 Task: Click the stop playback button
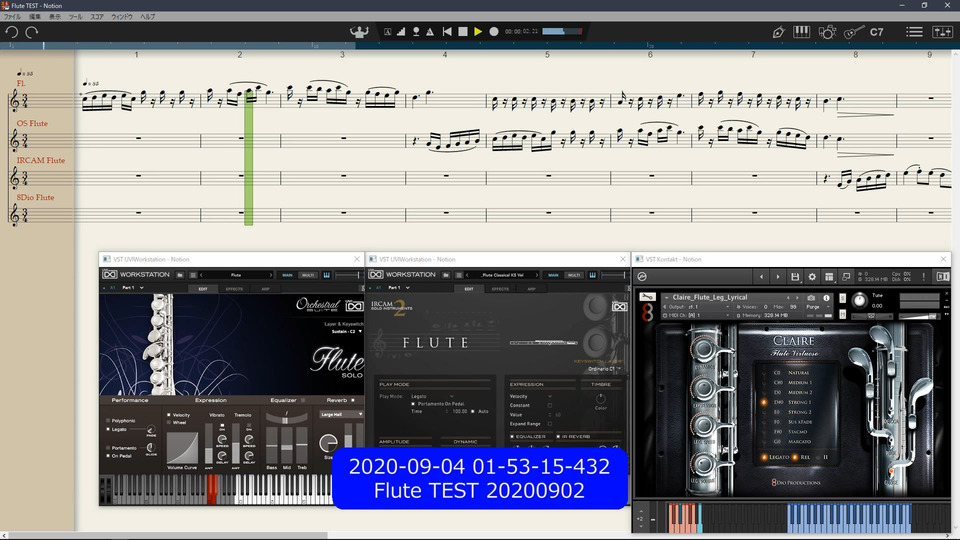pyautogui.click(x=463, y=32)
